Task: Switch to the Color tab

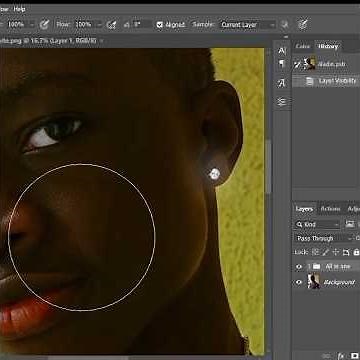Action: point(303,46)
